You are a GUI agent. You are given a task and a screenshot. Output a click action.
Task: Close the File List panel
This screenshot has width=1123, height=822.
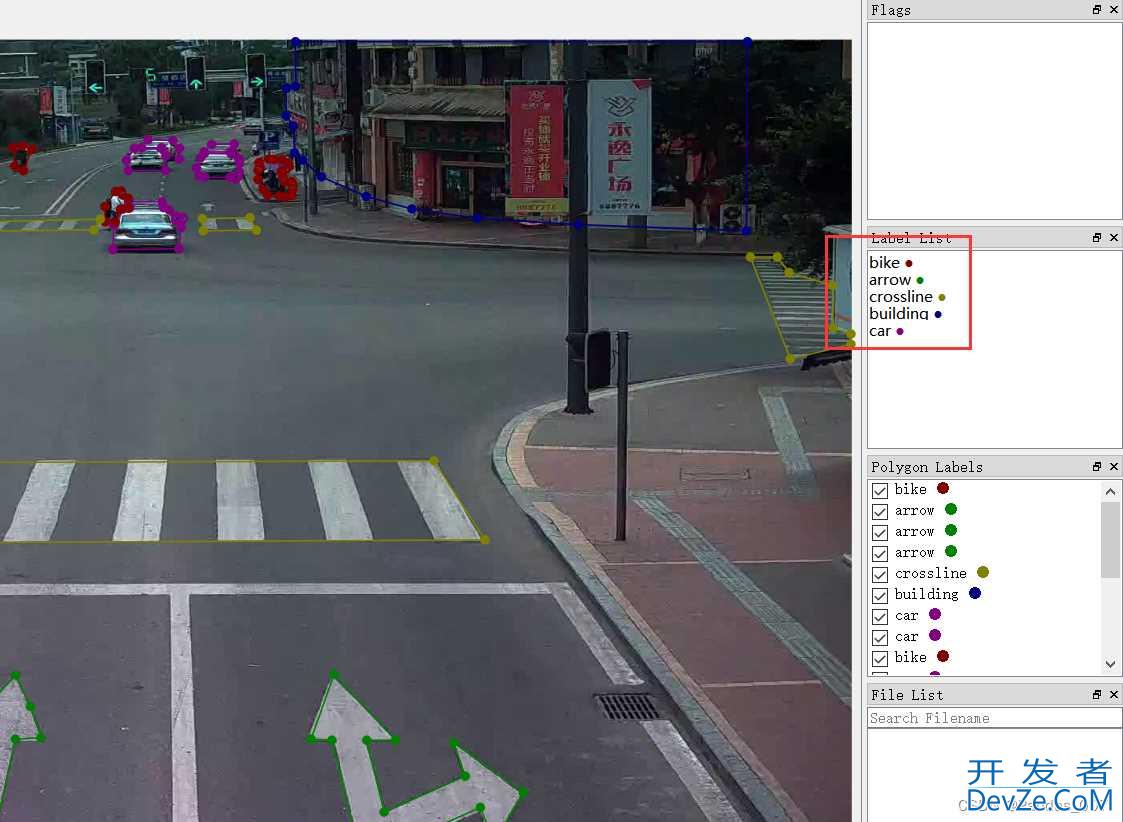(x=1114, y=695)
